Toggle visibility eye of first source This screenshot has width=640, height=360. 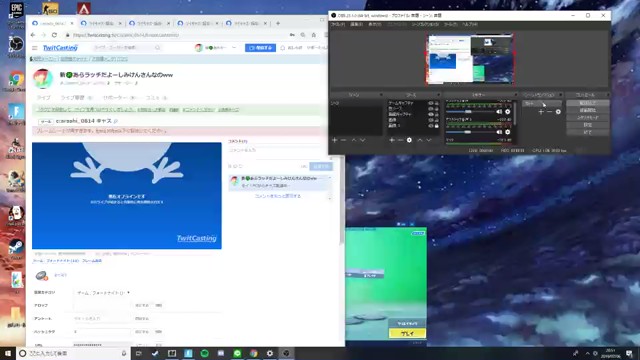click(x=431, y=103)
